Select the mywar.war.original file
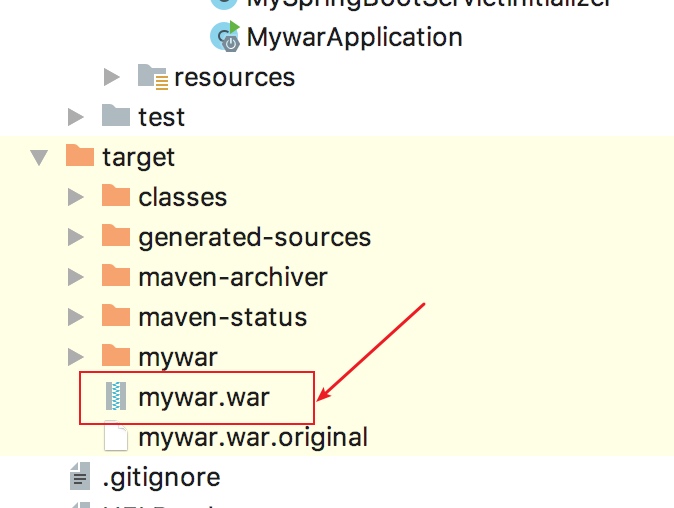Screen dimensions: 674x508 (x=253, y=437)
